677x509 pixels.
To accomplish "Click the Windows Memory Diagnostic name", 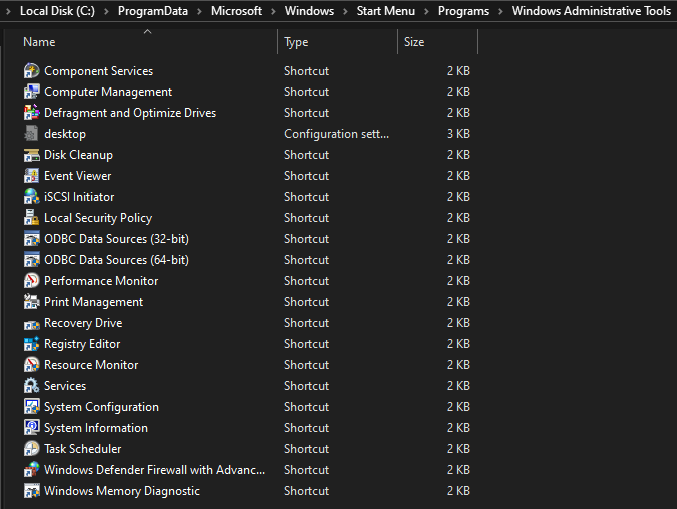I will (x=122, y=491).
